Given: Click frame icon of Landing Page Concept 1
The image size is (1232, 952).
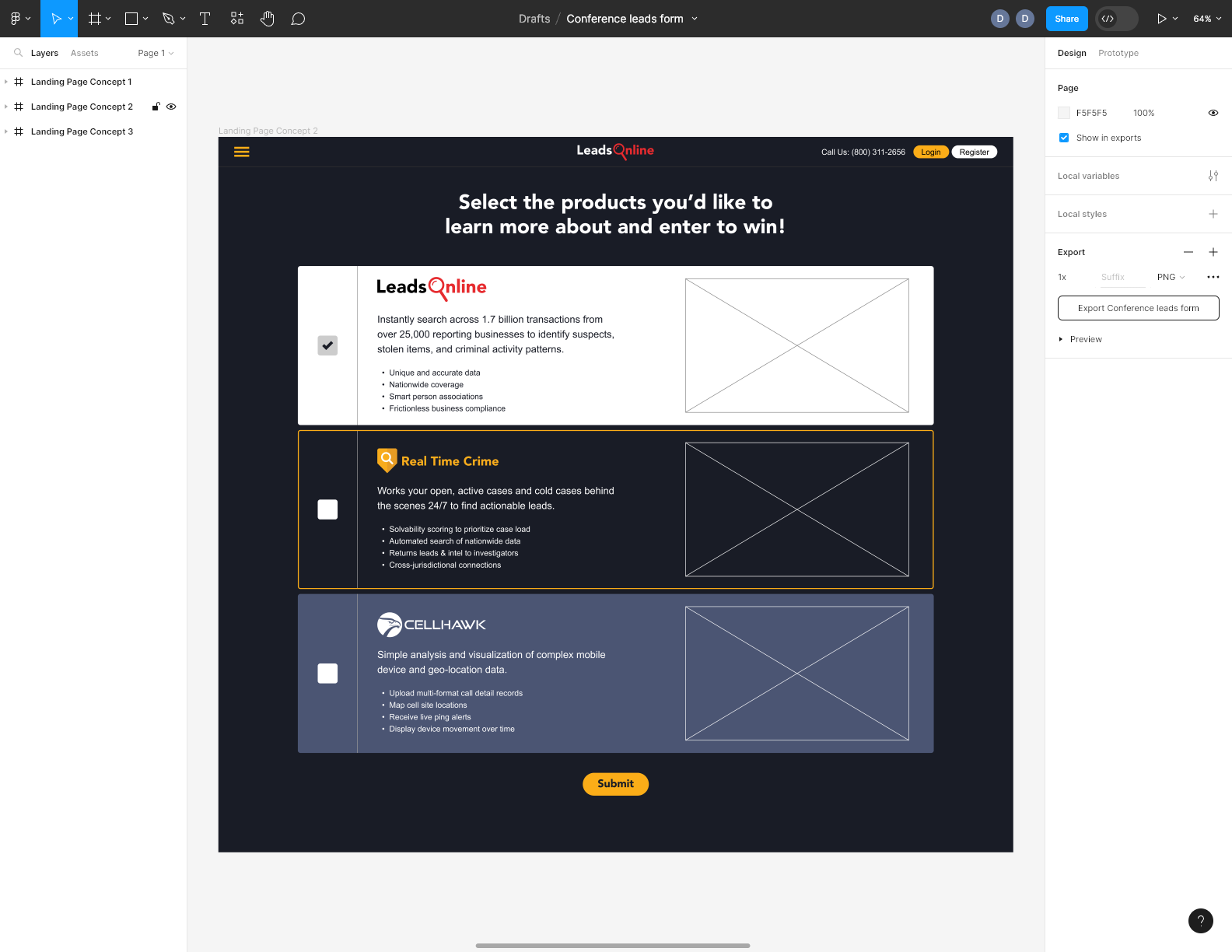Looking at the screenshot, I should (x=19, y=82).
